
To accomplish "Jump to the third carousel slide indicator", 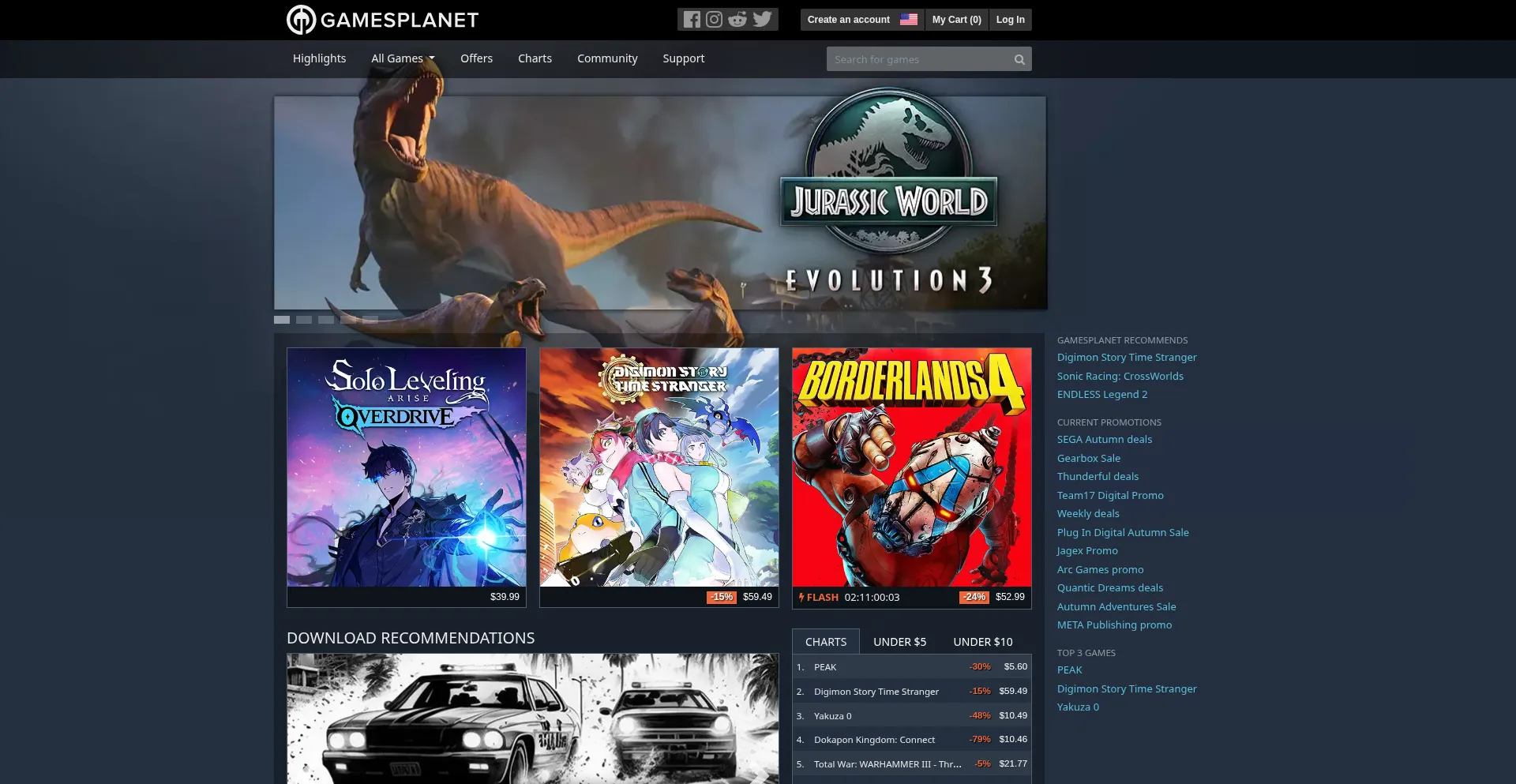I will click(326, 320).
